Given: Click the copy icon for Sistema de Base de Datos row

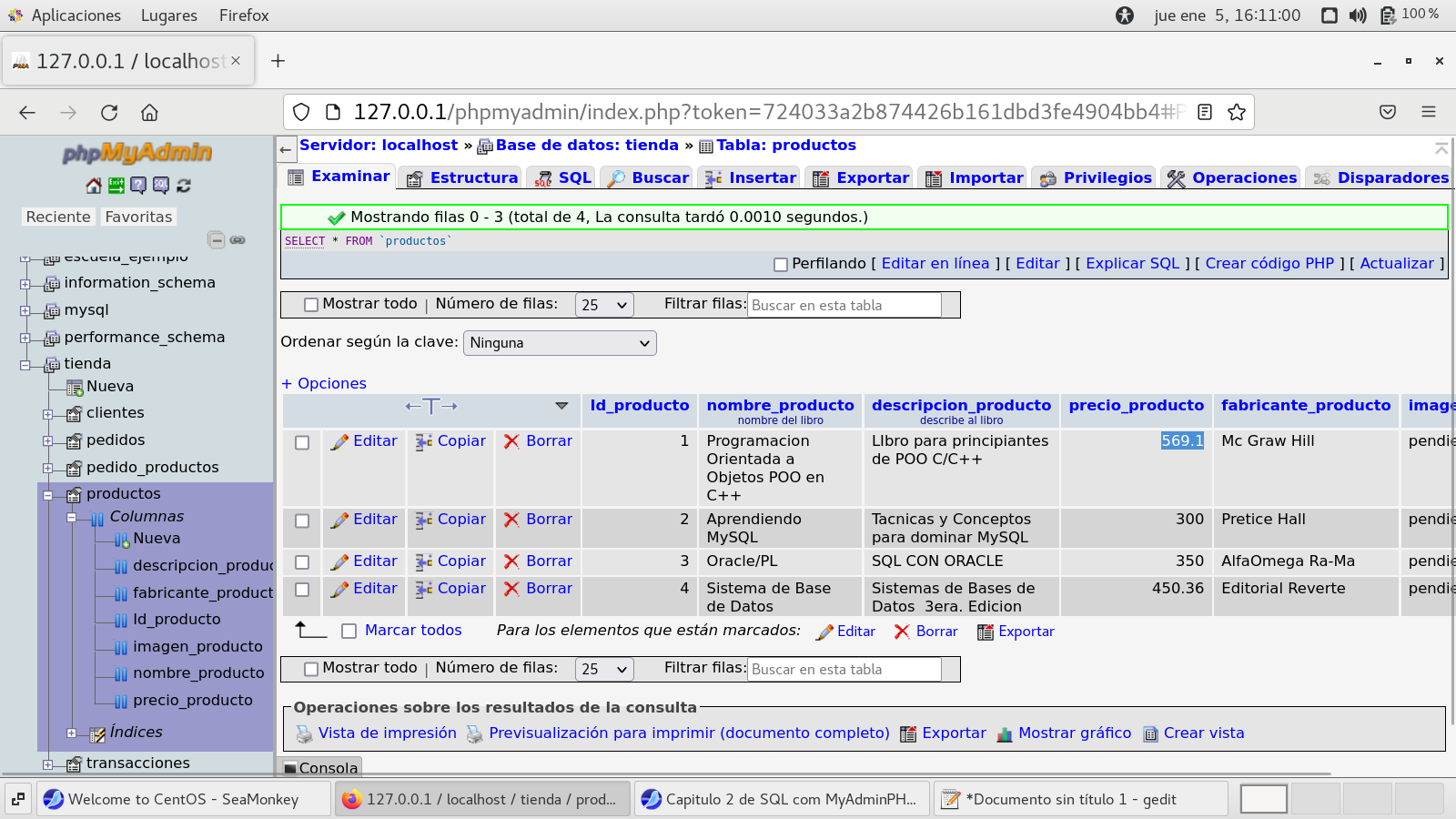Looking at the screenshot, I should coord(424,590).
